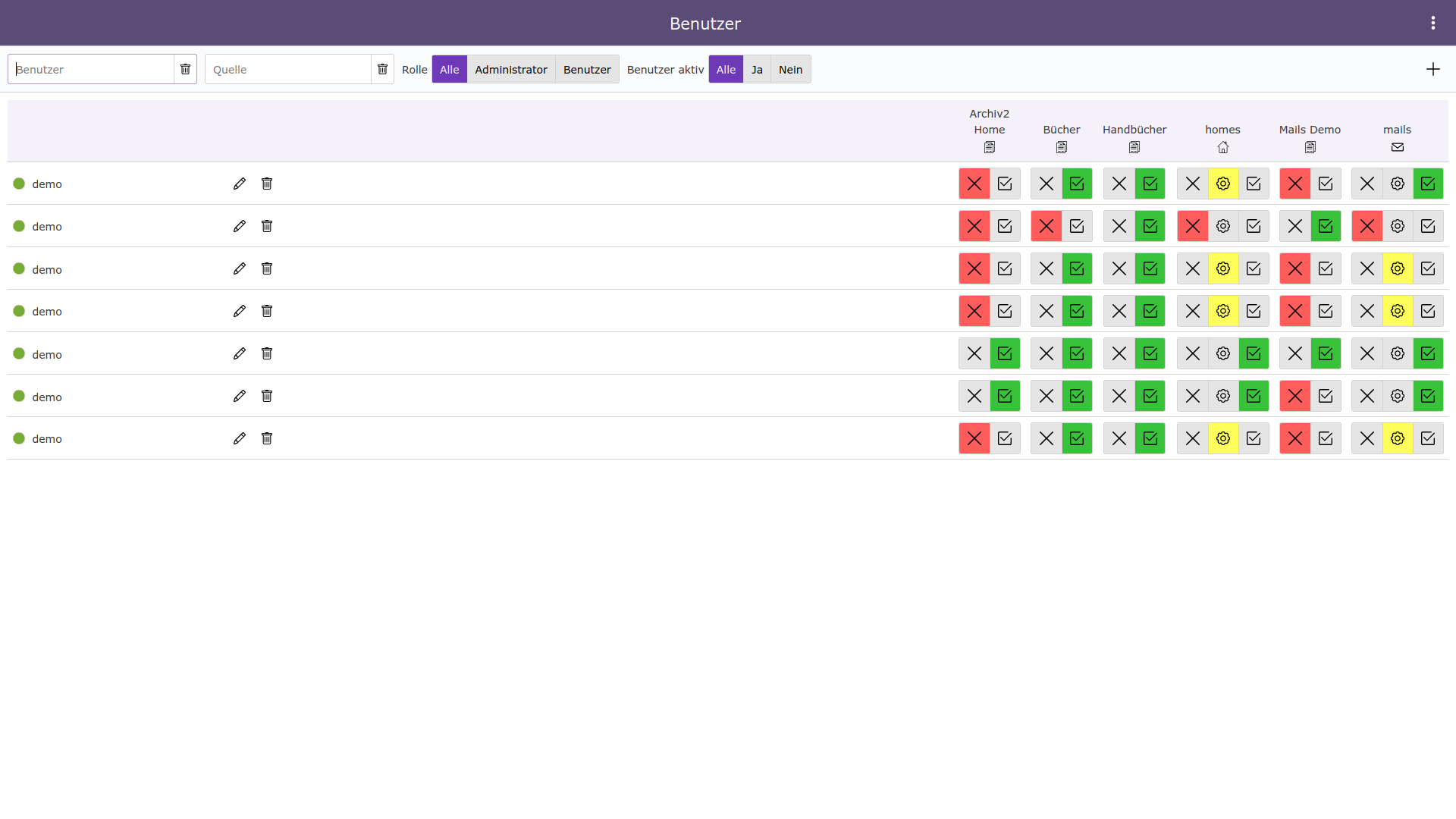Focus the Quelle search field

pyautogui.click(x=288, y=69)
